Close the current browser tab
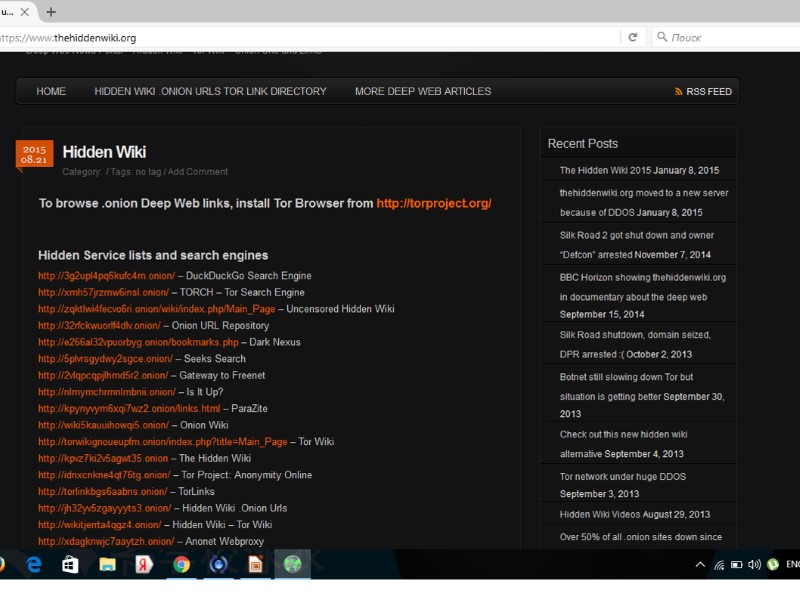800x600 pixels. (x=24, y=12)
